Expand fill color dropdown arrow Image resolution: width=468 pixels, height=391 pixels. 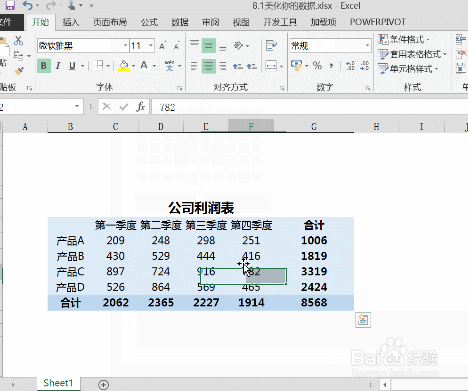click(x=133, y=66)
